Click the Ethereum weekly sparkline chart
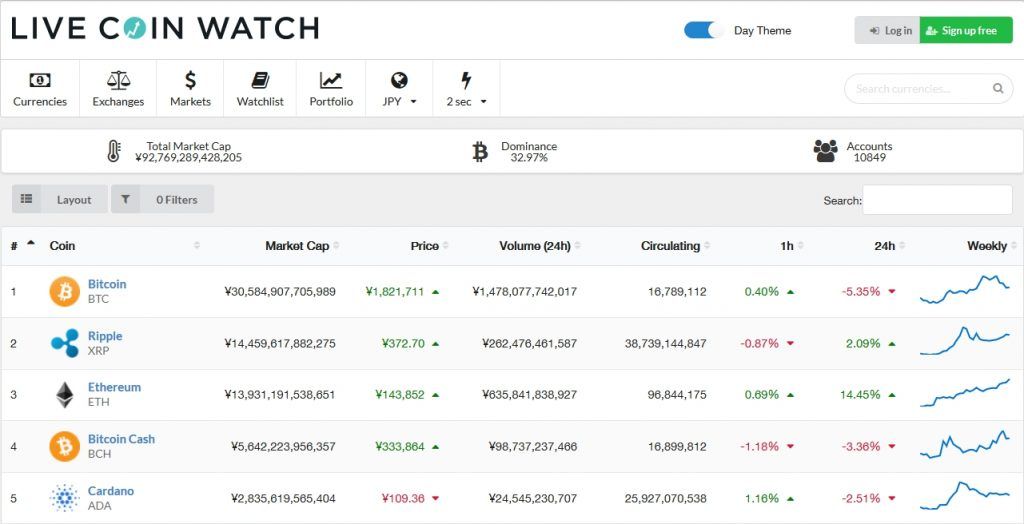The height and width of the screenshot is (524, 1024). click(x=965, y=393)
